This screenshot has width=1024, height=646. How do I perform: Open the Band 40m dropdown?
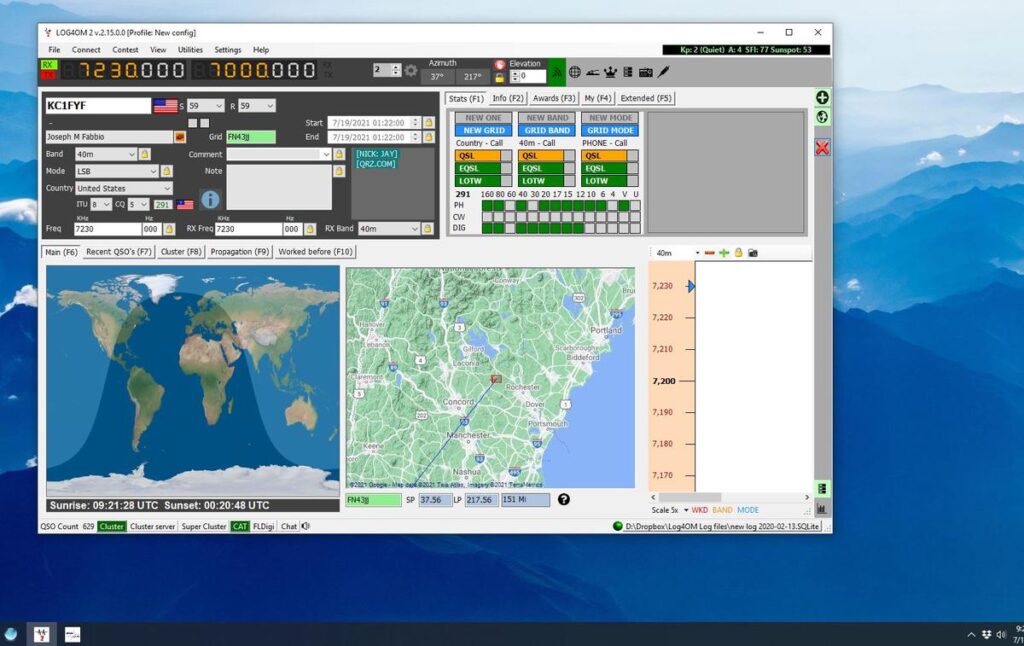(105, 154)
